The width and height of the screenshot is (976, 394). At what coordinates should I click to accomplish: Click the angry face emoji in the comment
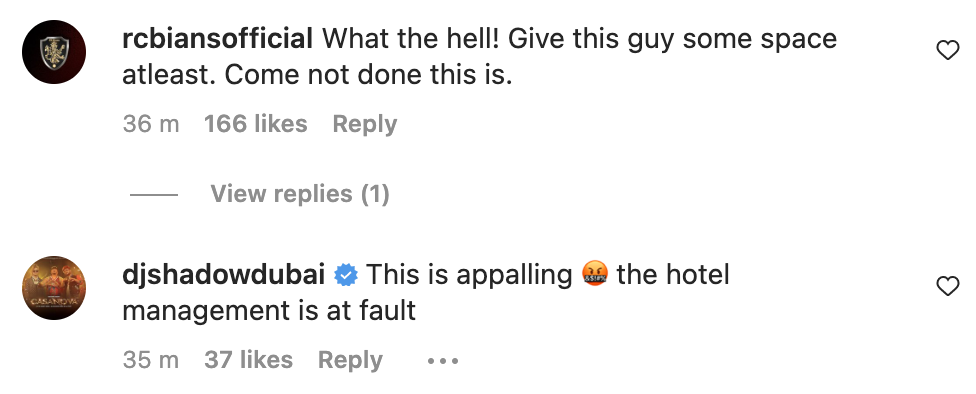click(594, 275)
